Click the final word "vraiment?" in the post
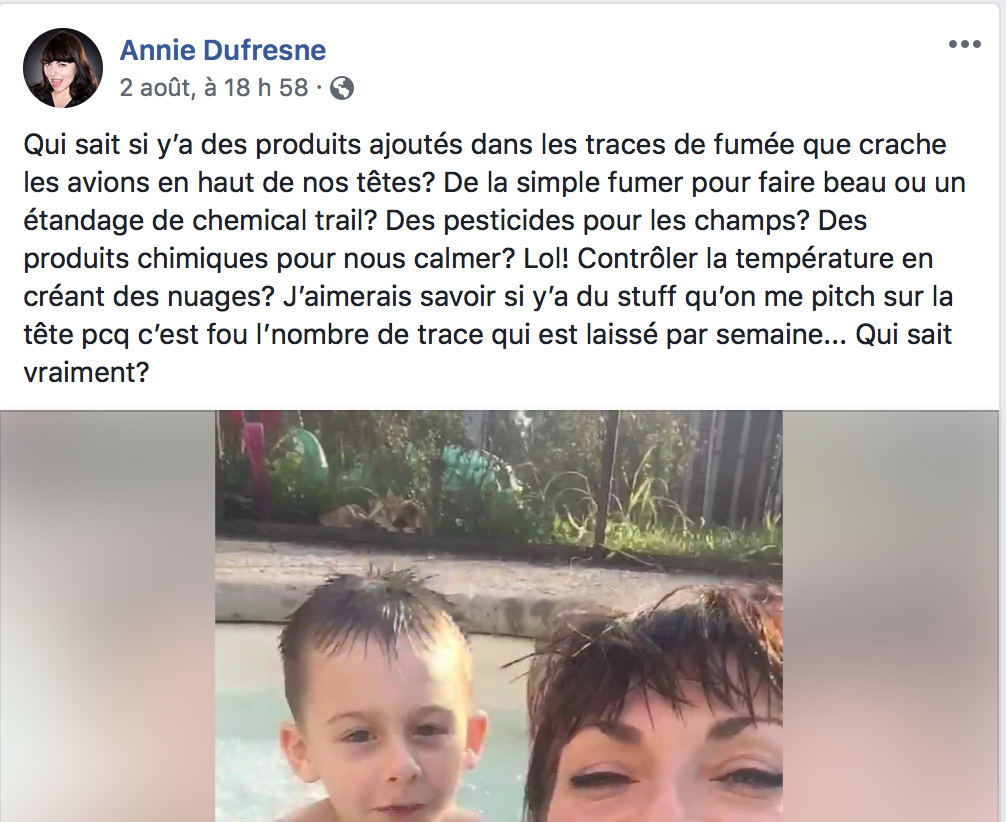The height and width of the screenshot is (822, 1006). [x=87, y=372]
